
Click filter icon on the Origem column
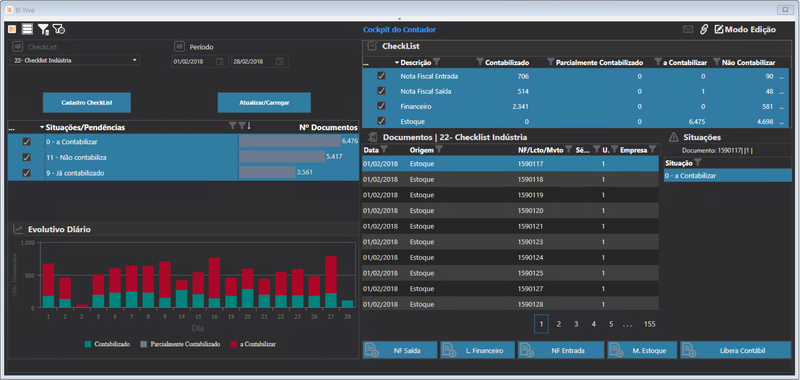click(x=439, y=149)
